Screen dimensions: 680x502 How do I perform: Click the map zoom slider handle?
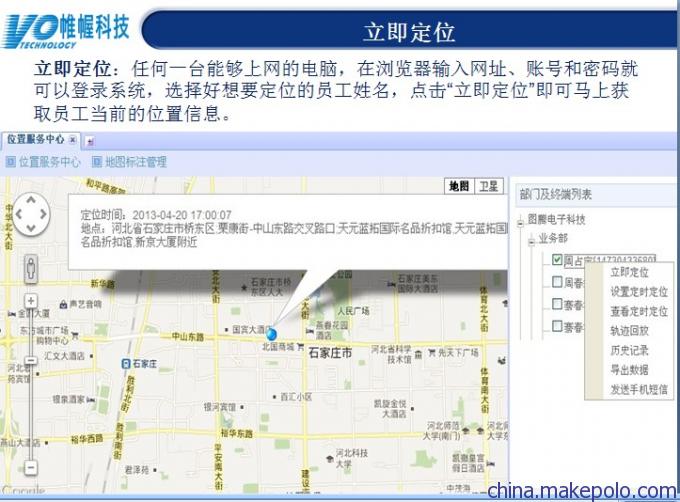pyautogui.click(x=31, y=360)
